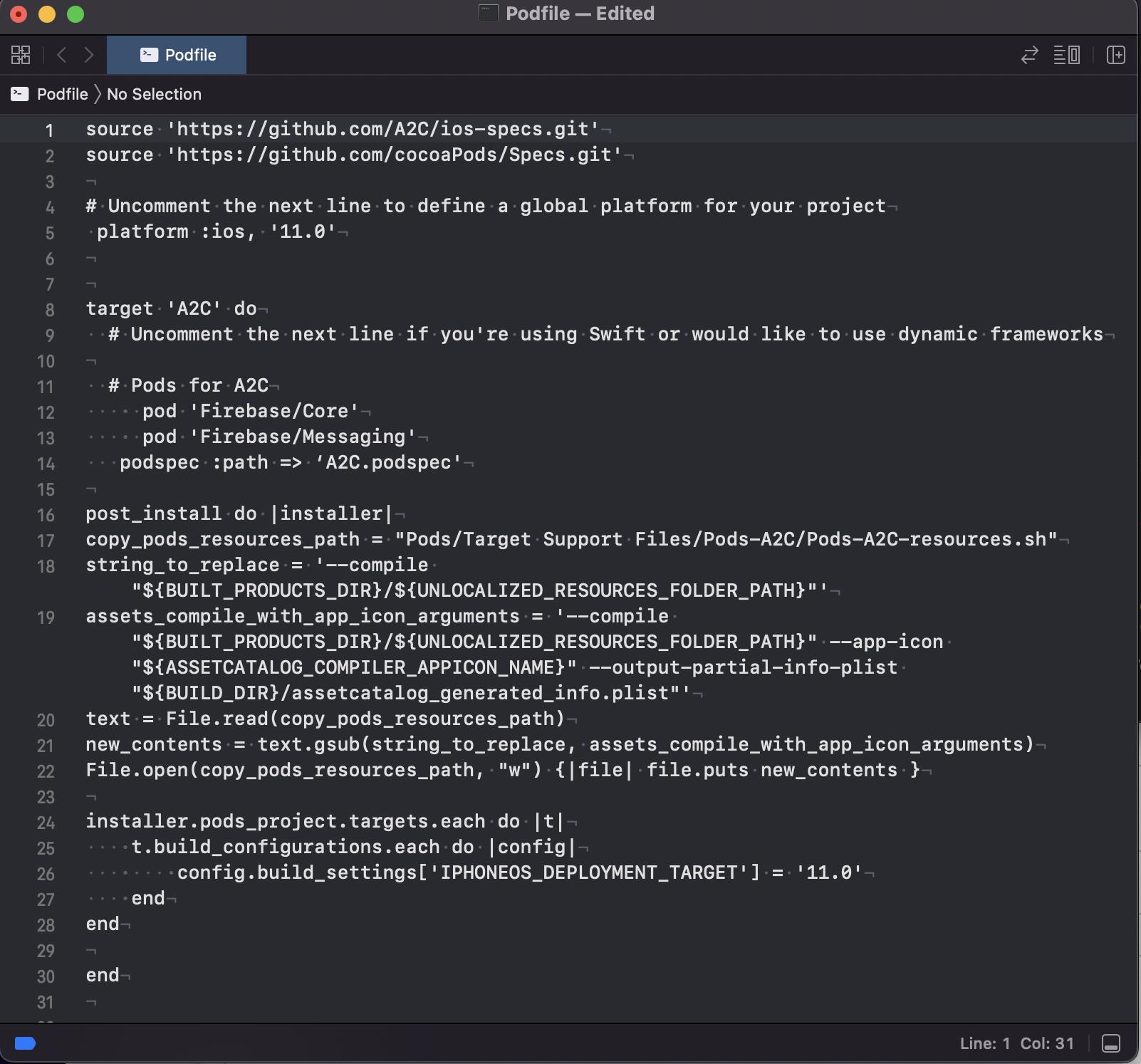Image resolution: width=1141 pixels, height=1064 pixels.
Task: Click the blue indicator in the status bar
Action: [26, 1043]
